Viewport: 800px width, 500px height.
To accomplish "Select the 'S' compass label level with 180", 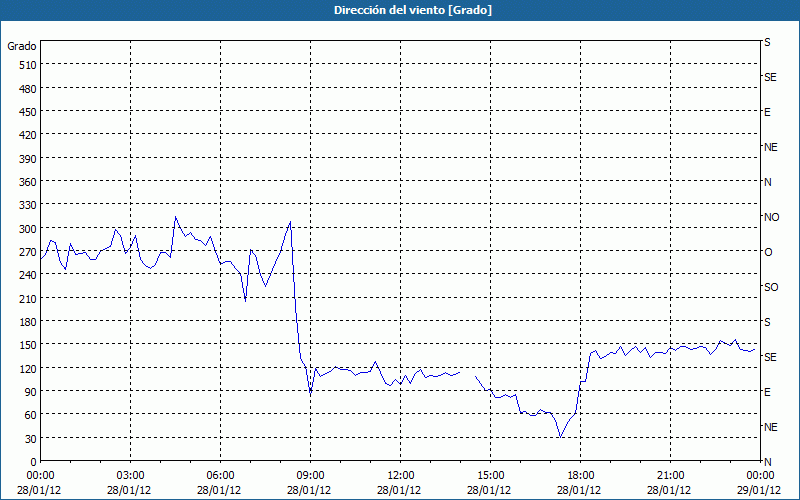I will click(x=767, y=322).
